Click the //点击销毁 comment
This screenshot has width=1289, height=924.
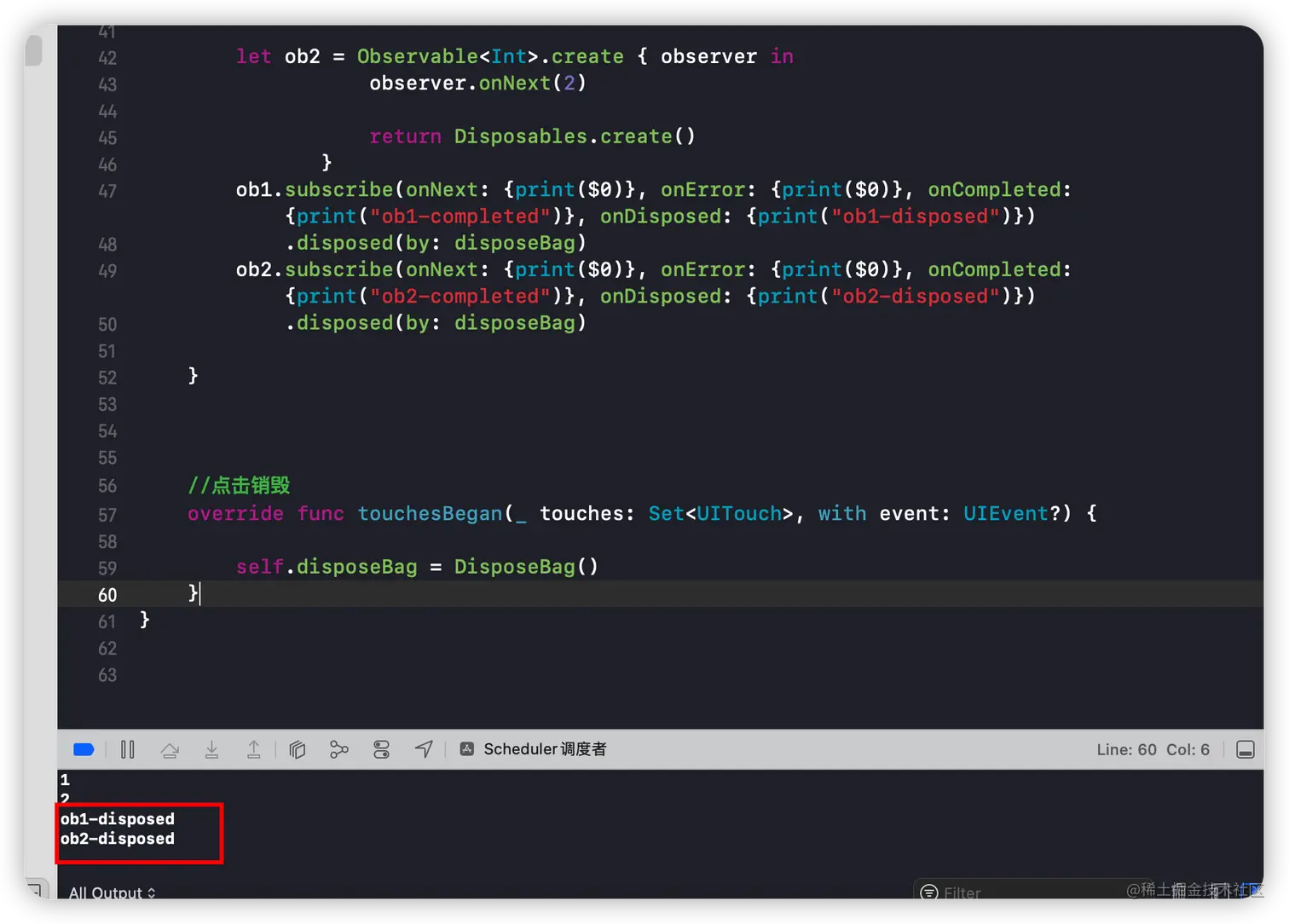[239, 485]
